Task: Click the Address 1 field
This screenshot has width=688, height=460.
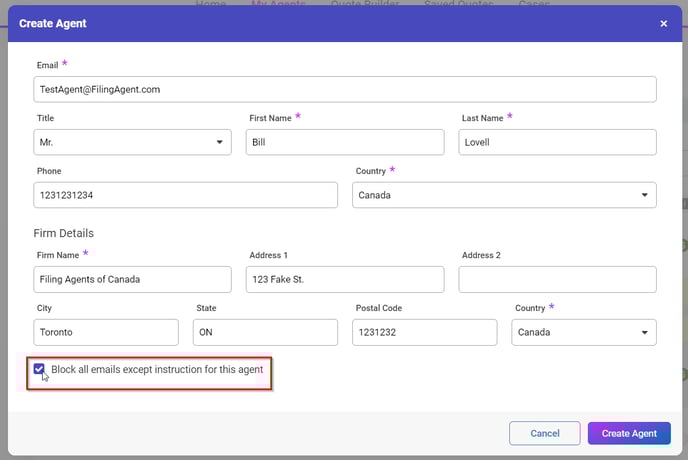Action: (345, 279)
